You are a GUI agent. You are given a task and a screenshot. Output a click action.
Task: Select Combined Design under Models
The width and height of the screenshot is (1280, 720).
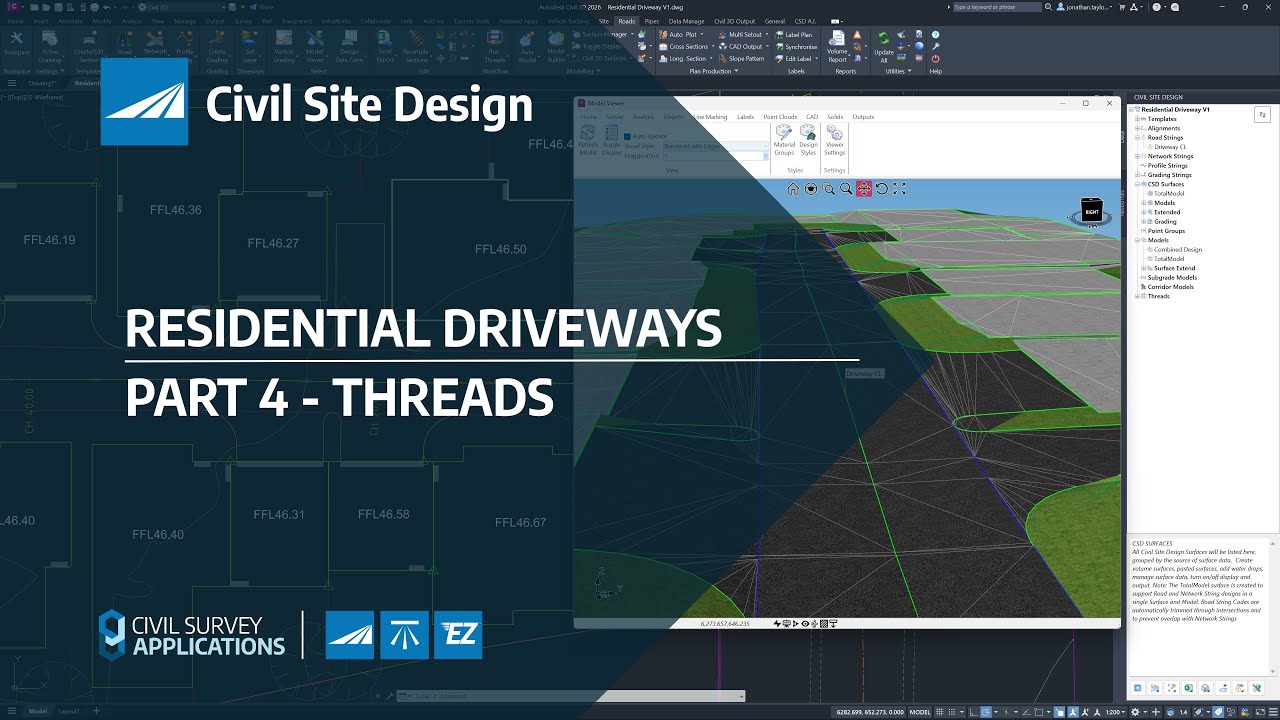coord(1178,250)
